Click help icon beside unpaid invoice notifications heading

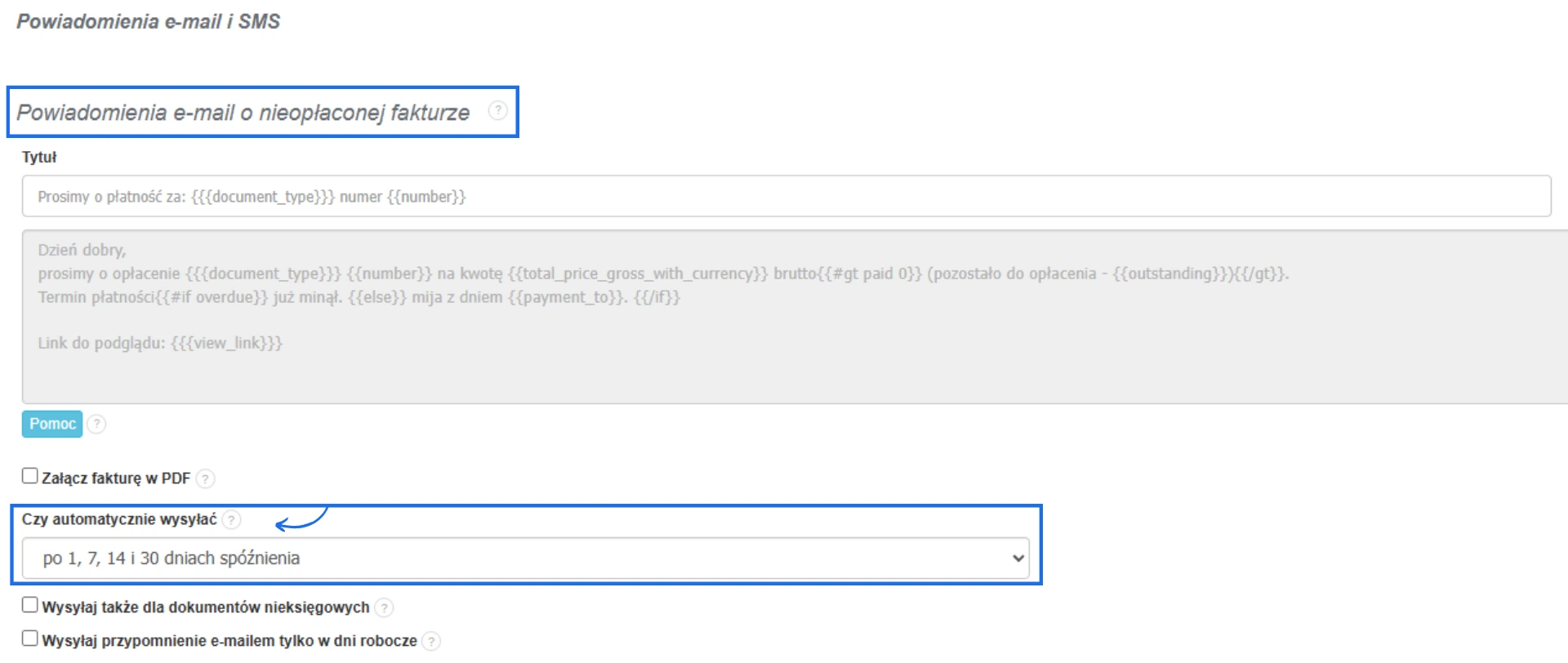coord(497,110)
